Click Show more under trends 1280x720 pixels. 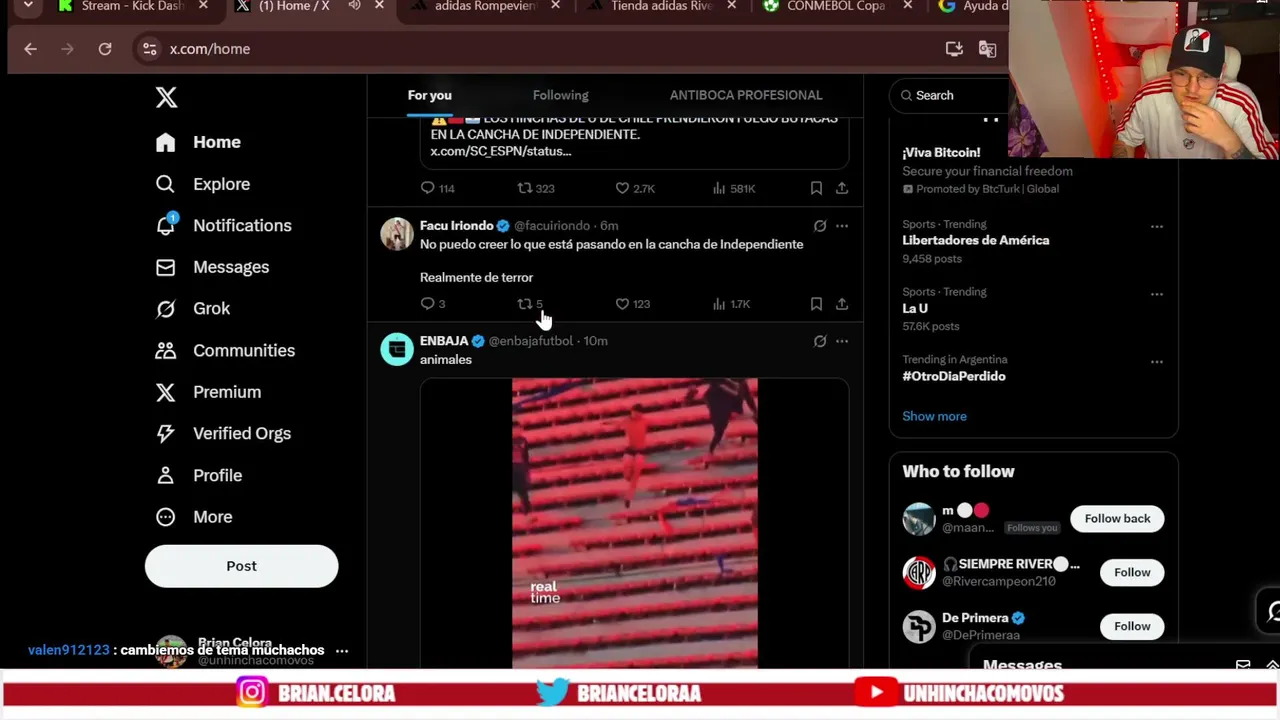pyautogui.click(x=934, y=416)
